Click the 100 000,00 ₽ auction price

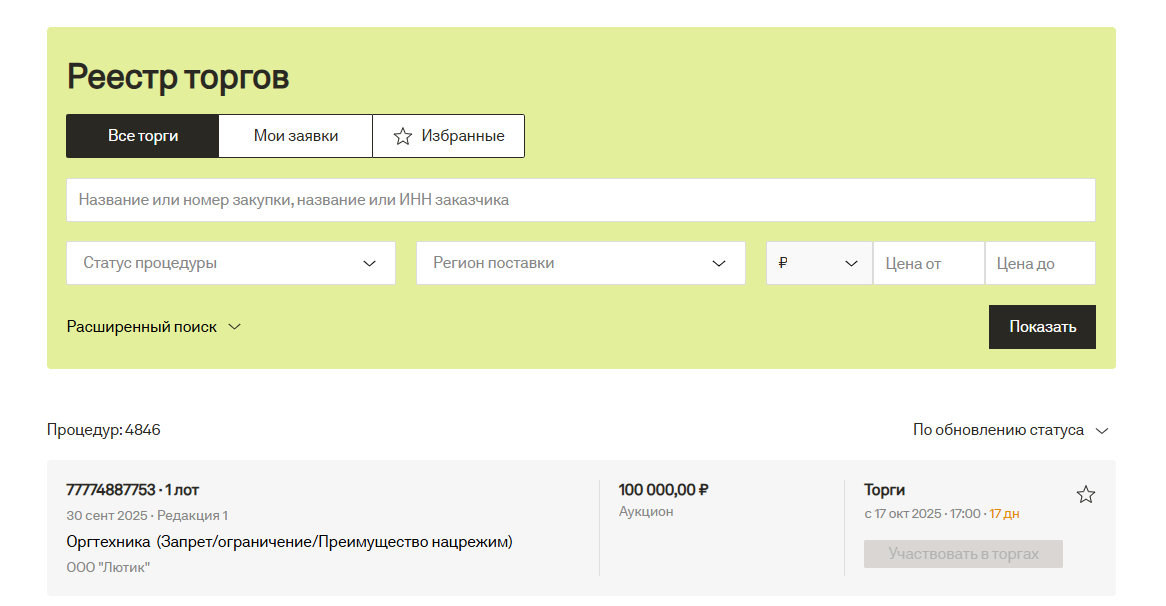663,490
